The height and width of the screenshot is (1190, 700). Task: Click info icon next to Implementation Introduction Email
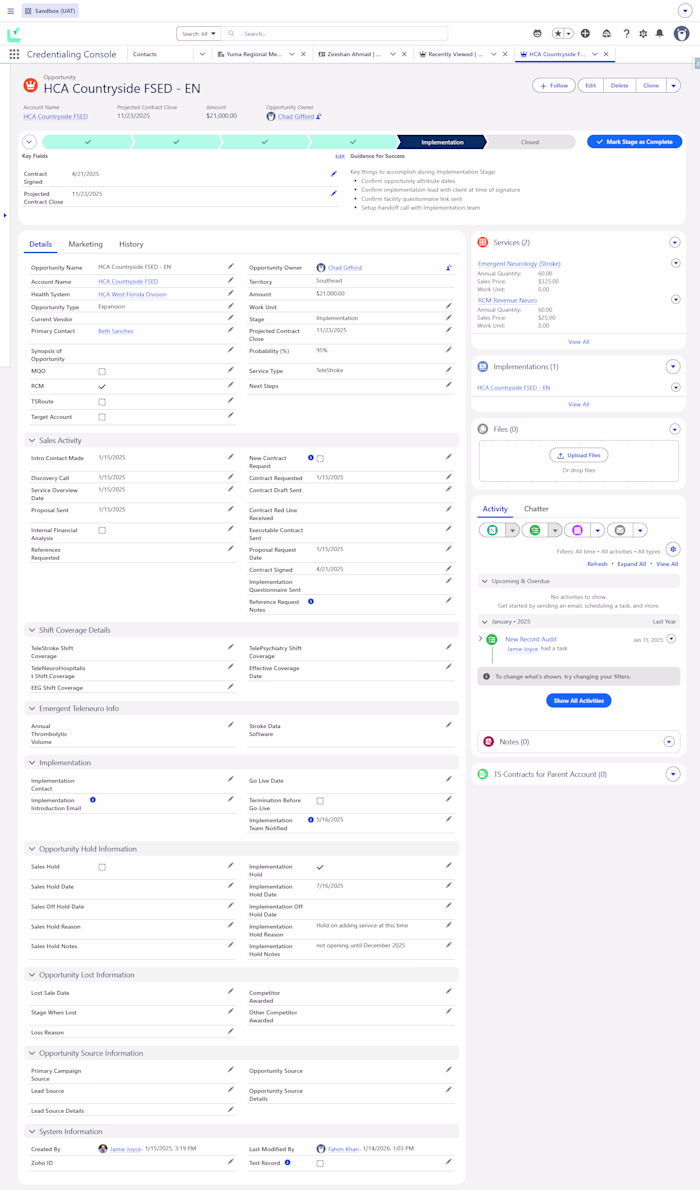click(x=93, y=800)
